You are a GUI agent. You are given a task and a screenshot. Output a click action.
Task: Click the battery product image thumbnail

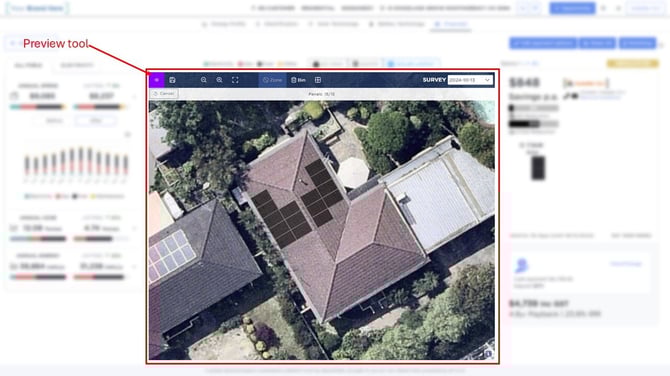tap(538, 168)
